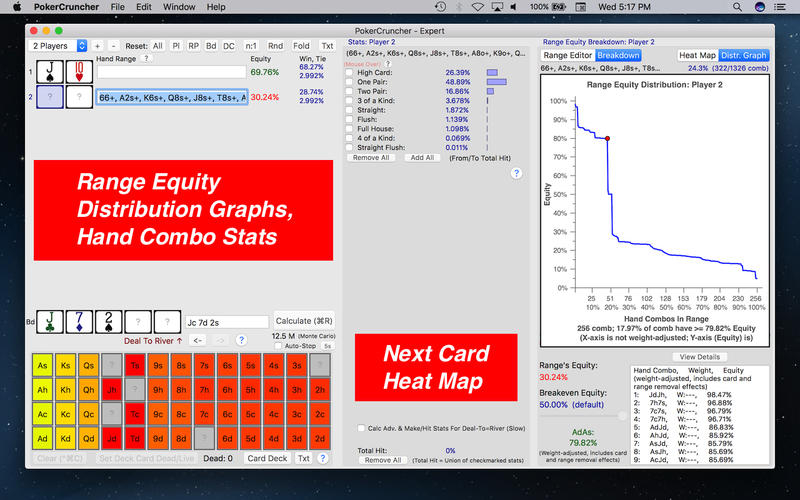Toggle the Auto-Step checkbox
This screenshot has height=500, width=800.
(x=278, y=346)
